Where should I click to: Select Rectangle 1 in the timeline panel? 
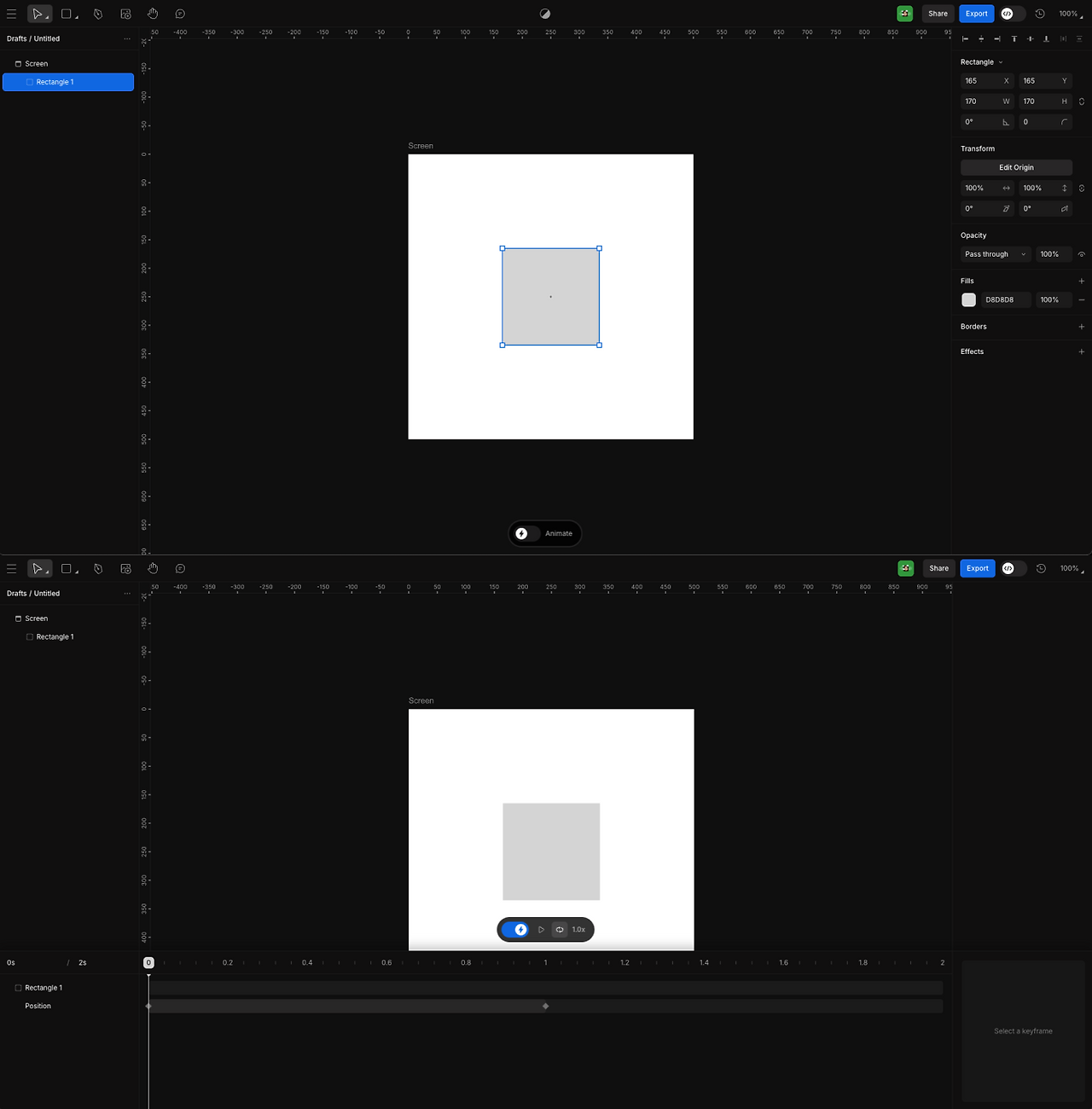[x=44, y=987]
